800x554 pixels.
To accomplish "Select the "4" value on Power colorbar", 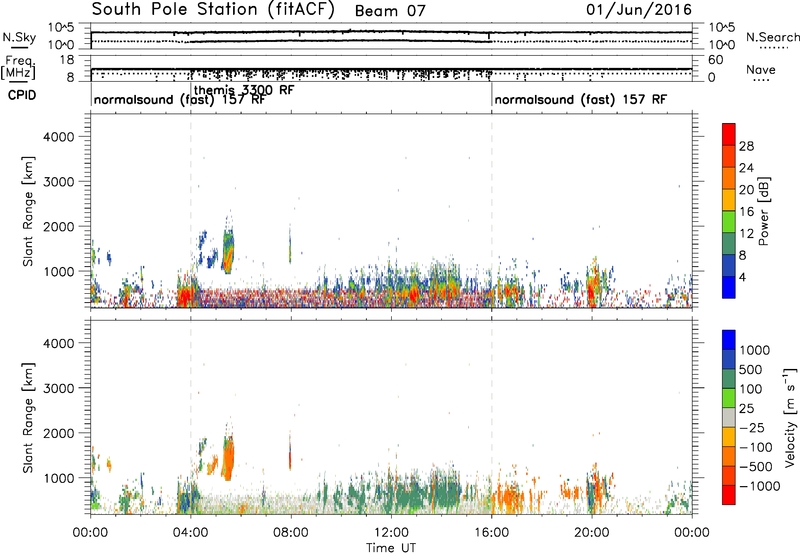I will 743,277.
